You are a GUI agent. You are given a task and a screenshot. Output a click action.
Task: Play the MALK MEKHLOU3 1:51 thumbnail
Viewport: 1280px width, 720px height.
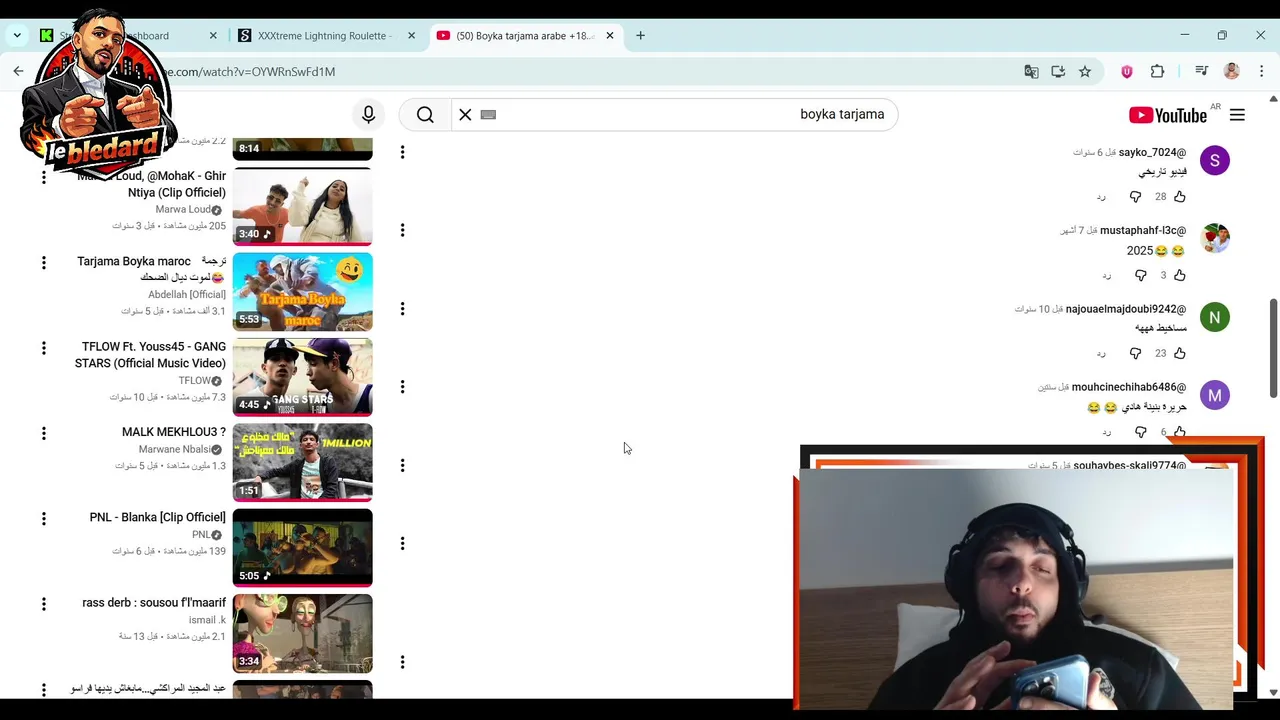click(302, 462)
